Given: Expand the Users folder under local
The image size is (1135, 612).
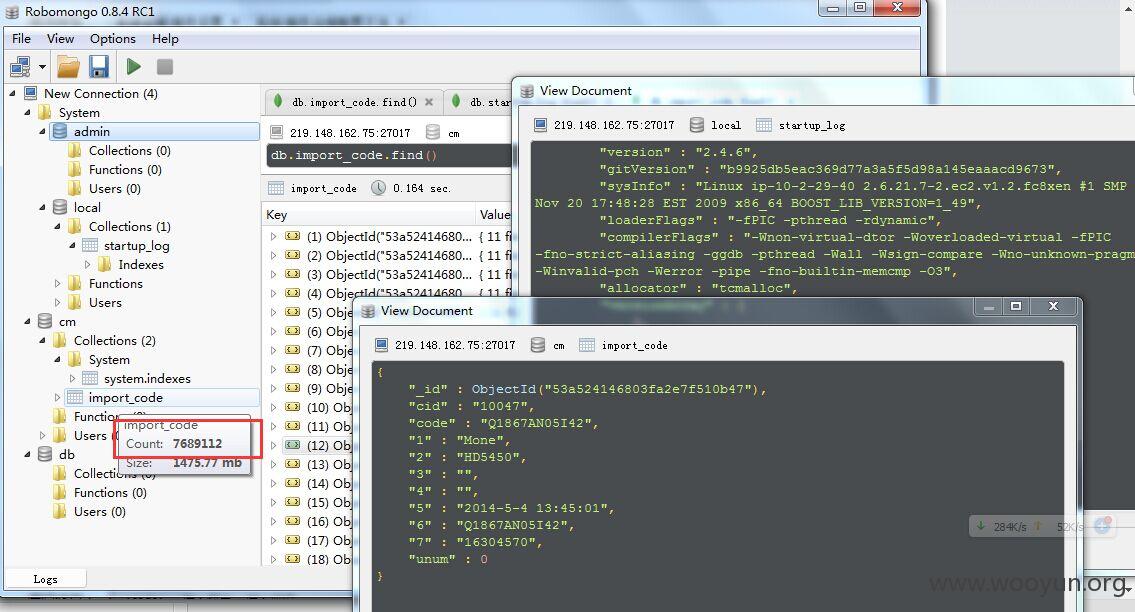Looking at the screenshot, I should click(58, 303).
